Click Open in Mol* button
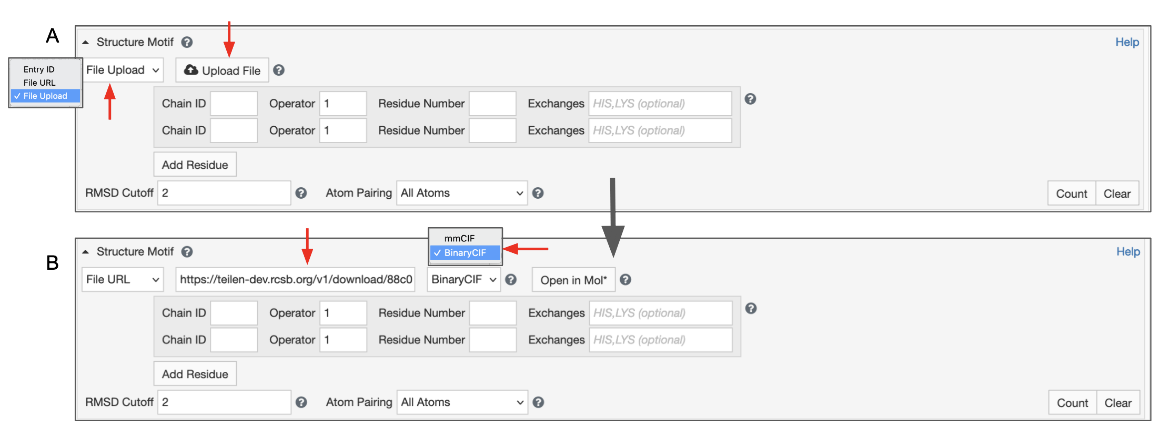The image size is (1170, 448). pos(574,280)
